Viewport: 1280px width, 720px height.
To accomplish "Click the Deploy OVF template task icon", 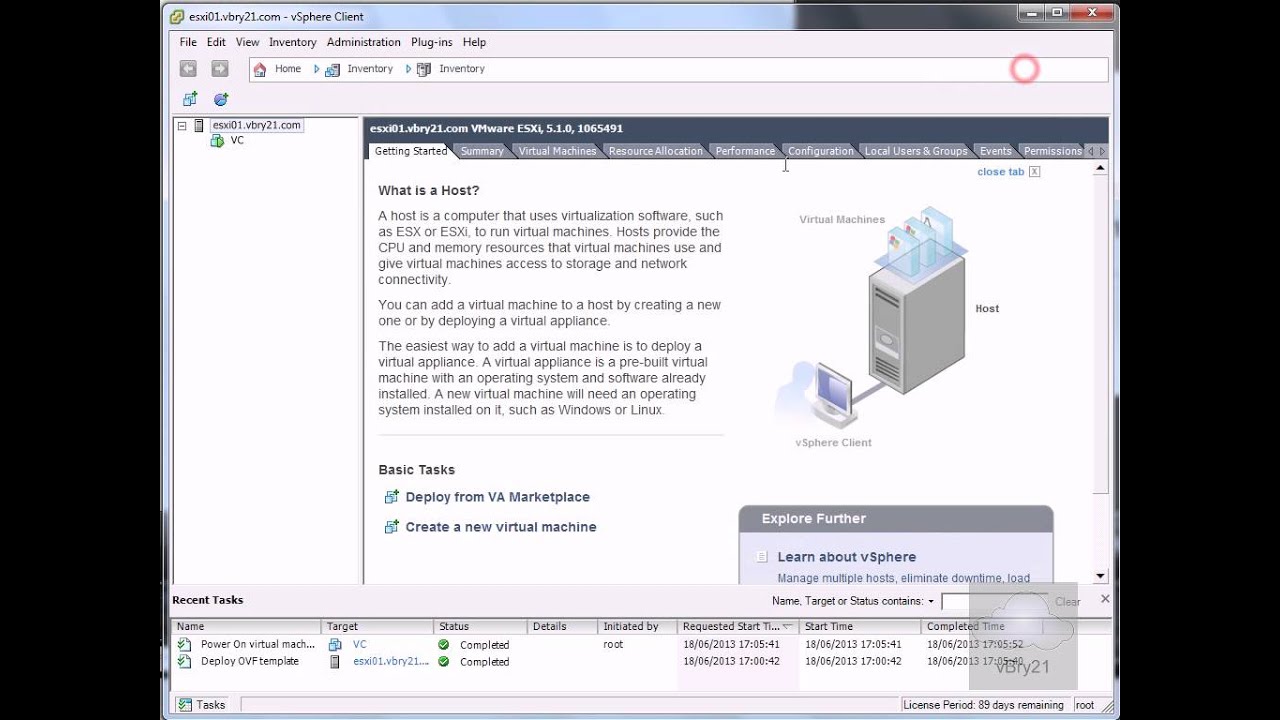I will point(184,661).
